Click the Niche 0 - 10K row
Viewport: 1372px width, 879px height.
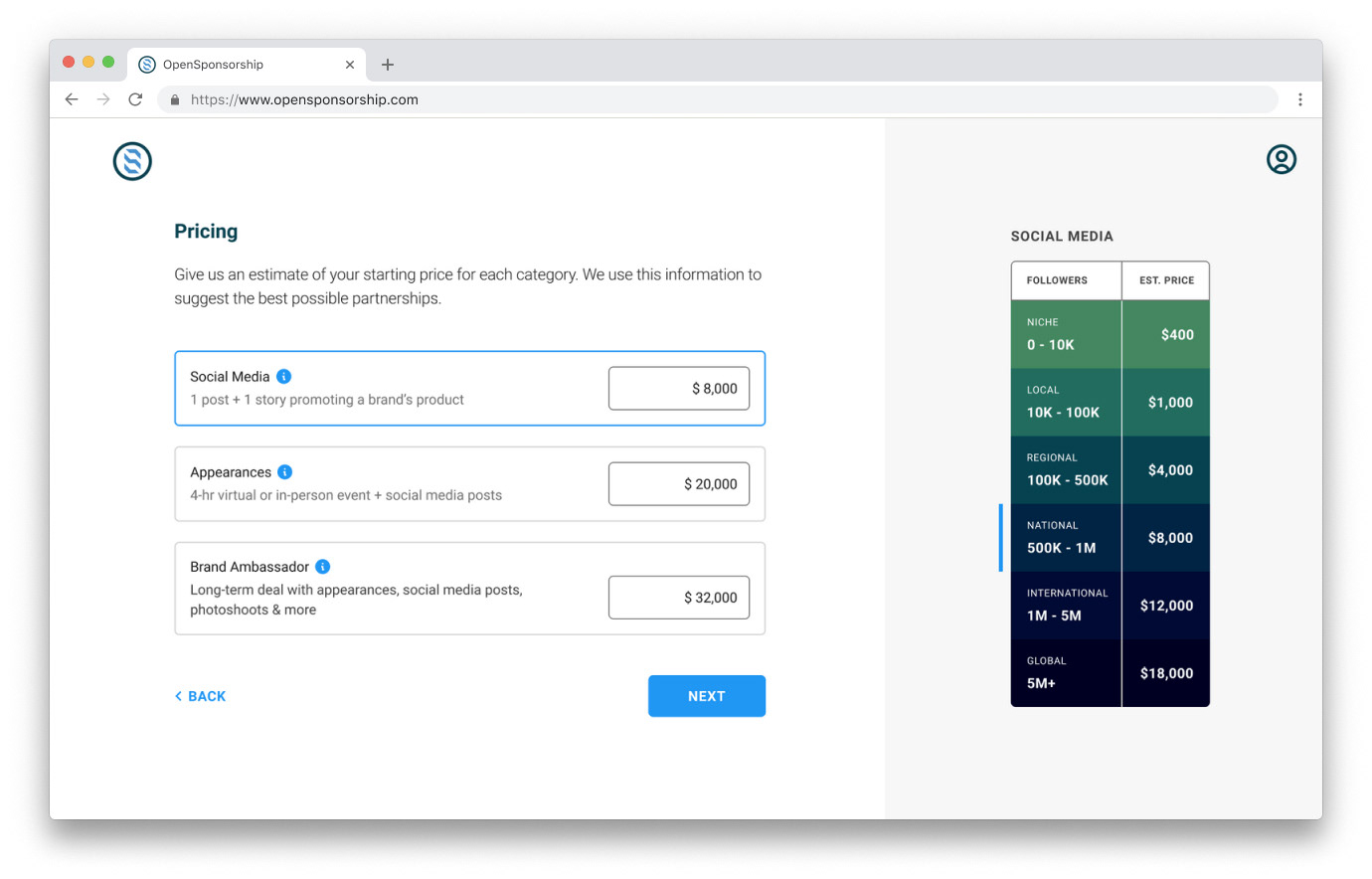click(x=1111, y=335)
